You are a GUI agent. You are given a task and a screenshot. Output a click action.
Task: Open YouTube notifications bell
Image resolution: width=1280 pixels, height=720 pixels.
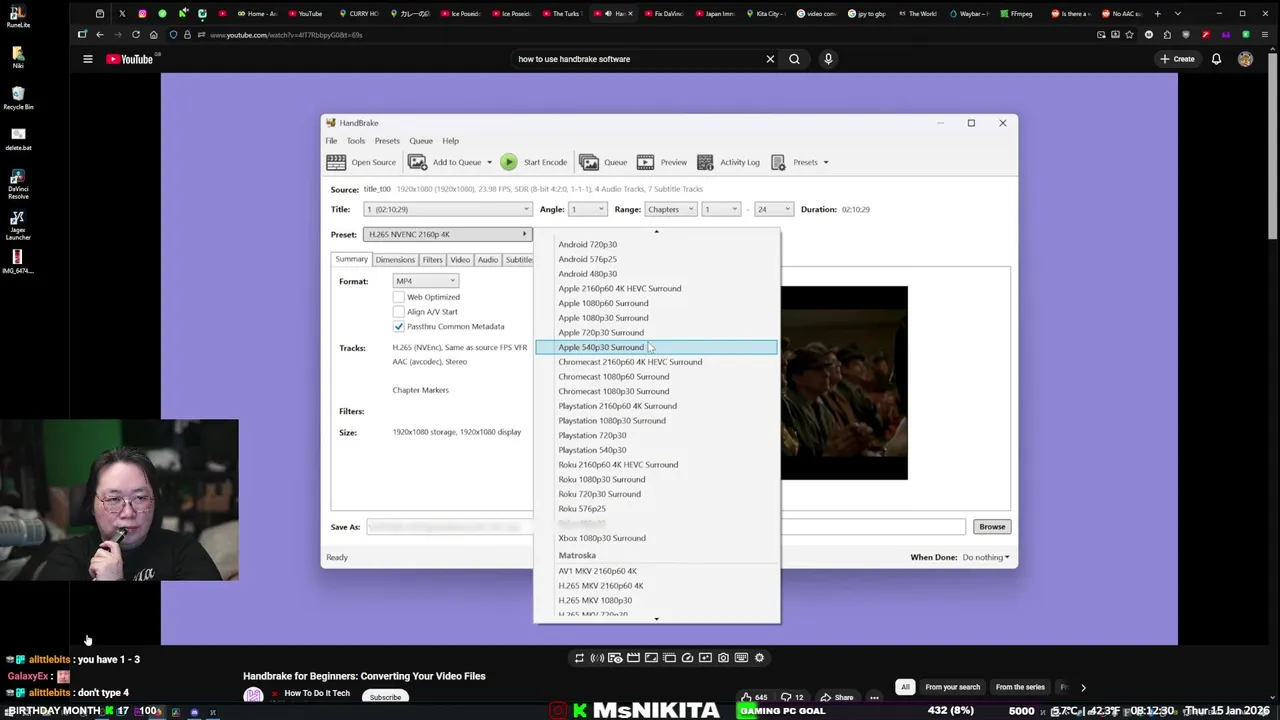click(x=1216, y=59)
